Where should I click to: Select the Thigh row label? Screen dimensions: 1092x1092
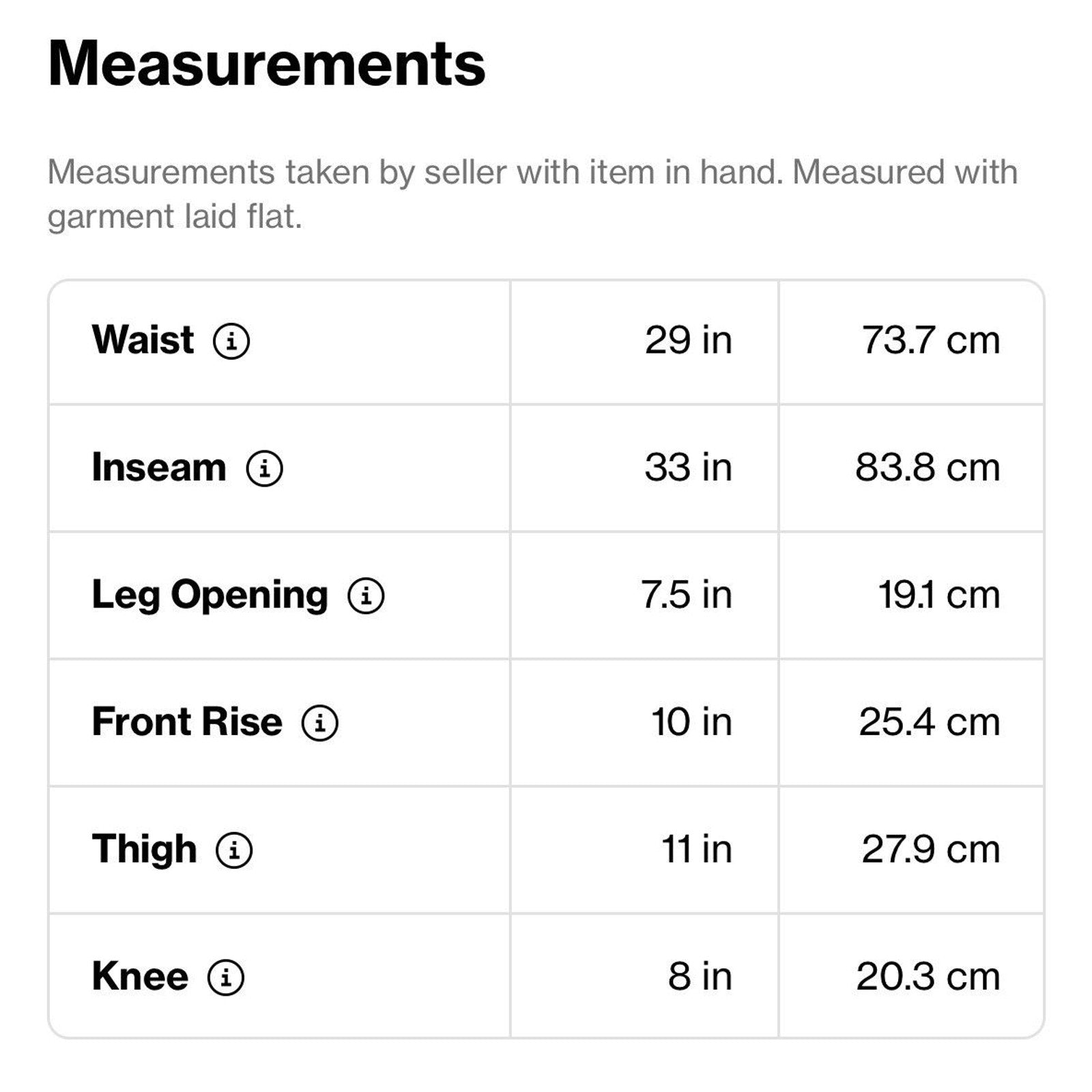pyautogui.click(x=144, y=849)
